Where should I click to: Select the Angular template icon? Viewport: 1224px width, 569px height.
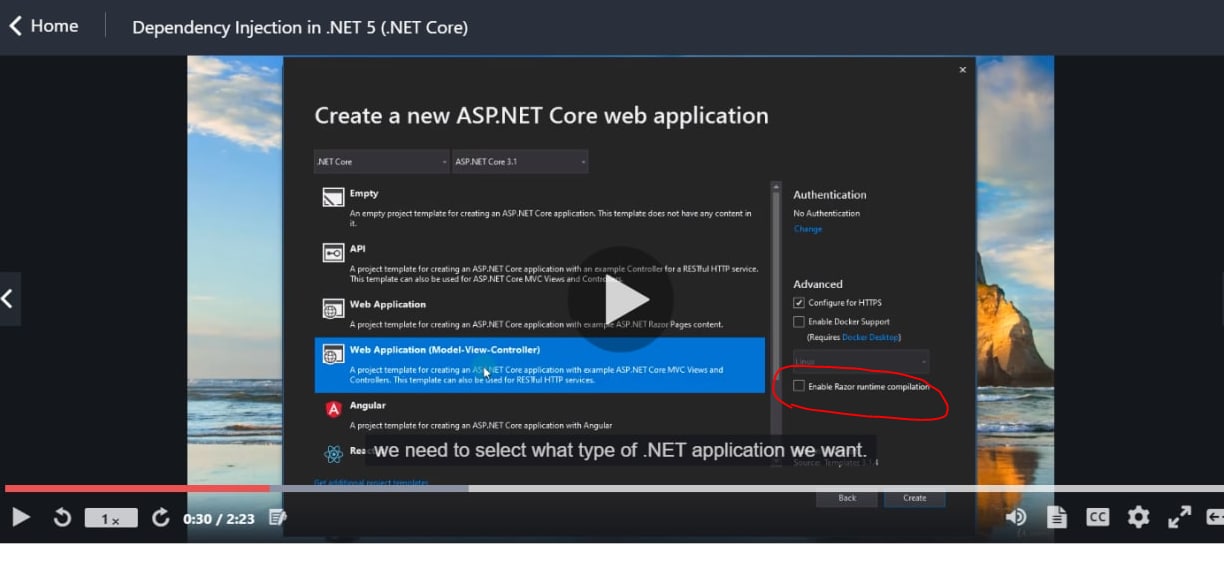tap(333, 409)
